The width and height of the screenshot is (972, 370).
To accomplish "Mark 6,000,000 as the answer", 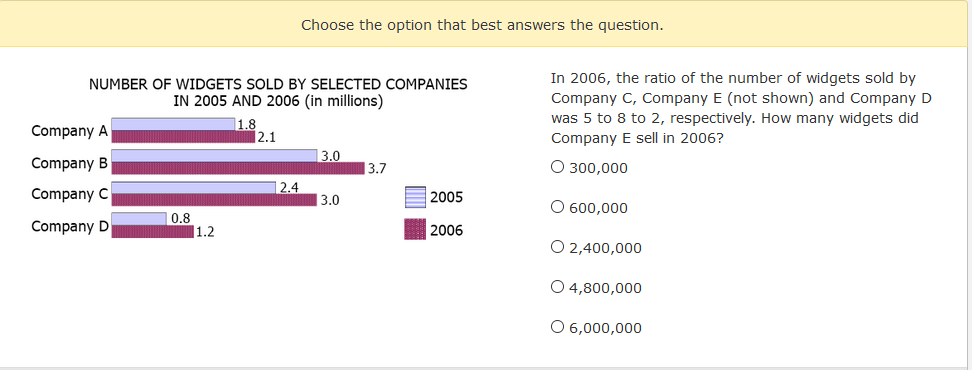I will click(x=557, y=327).
